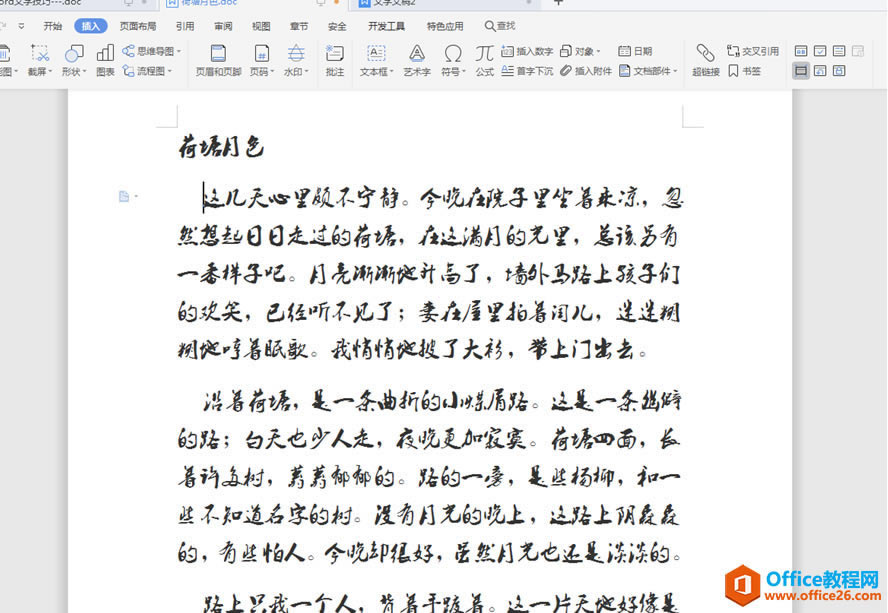Open the 引用 tab
The image size is (888, 613).
point(185,26)
